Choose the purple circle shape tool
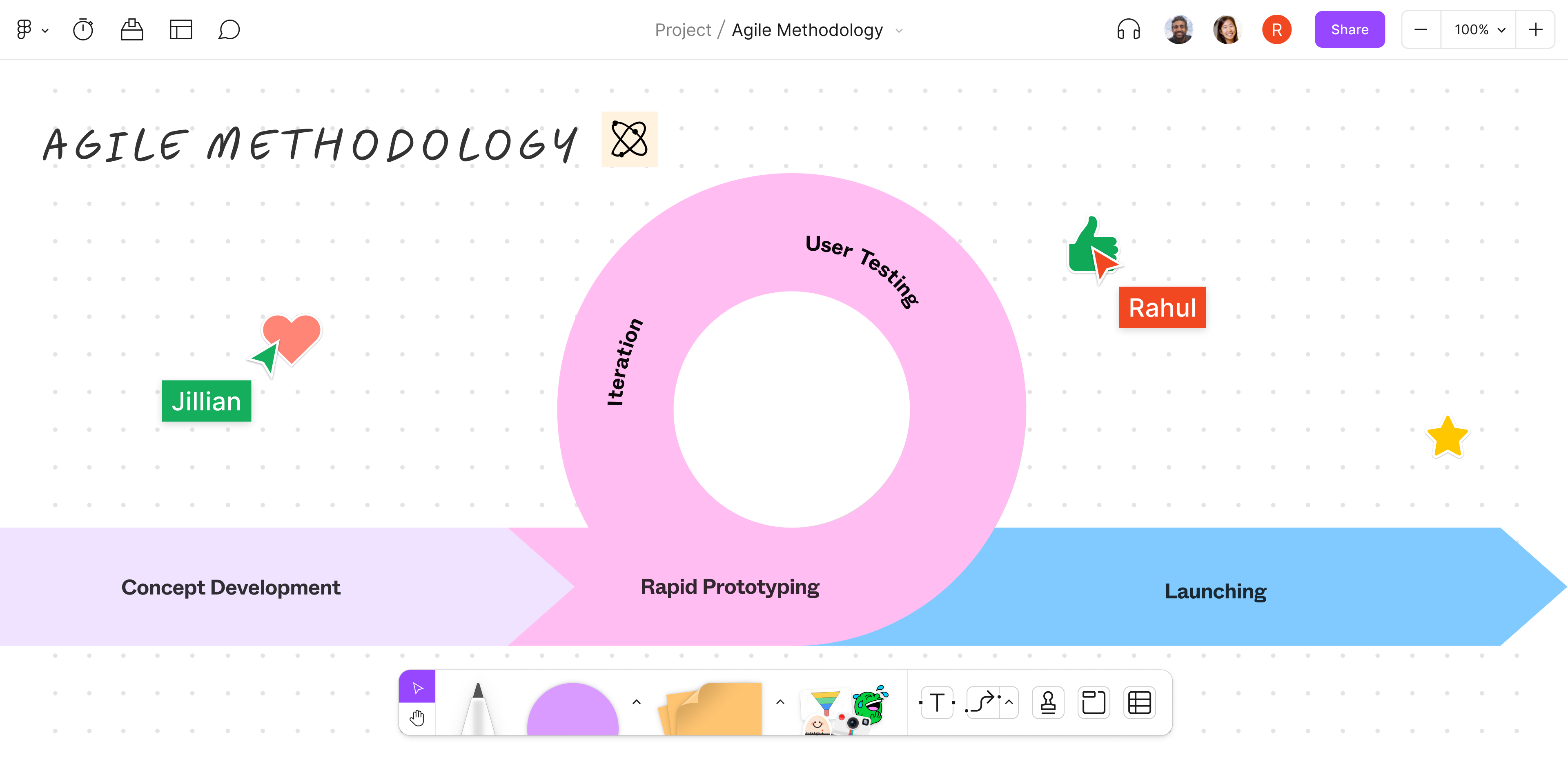 [x=572, y=711]
